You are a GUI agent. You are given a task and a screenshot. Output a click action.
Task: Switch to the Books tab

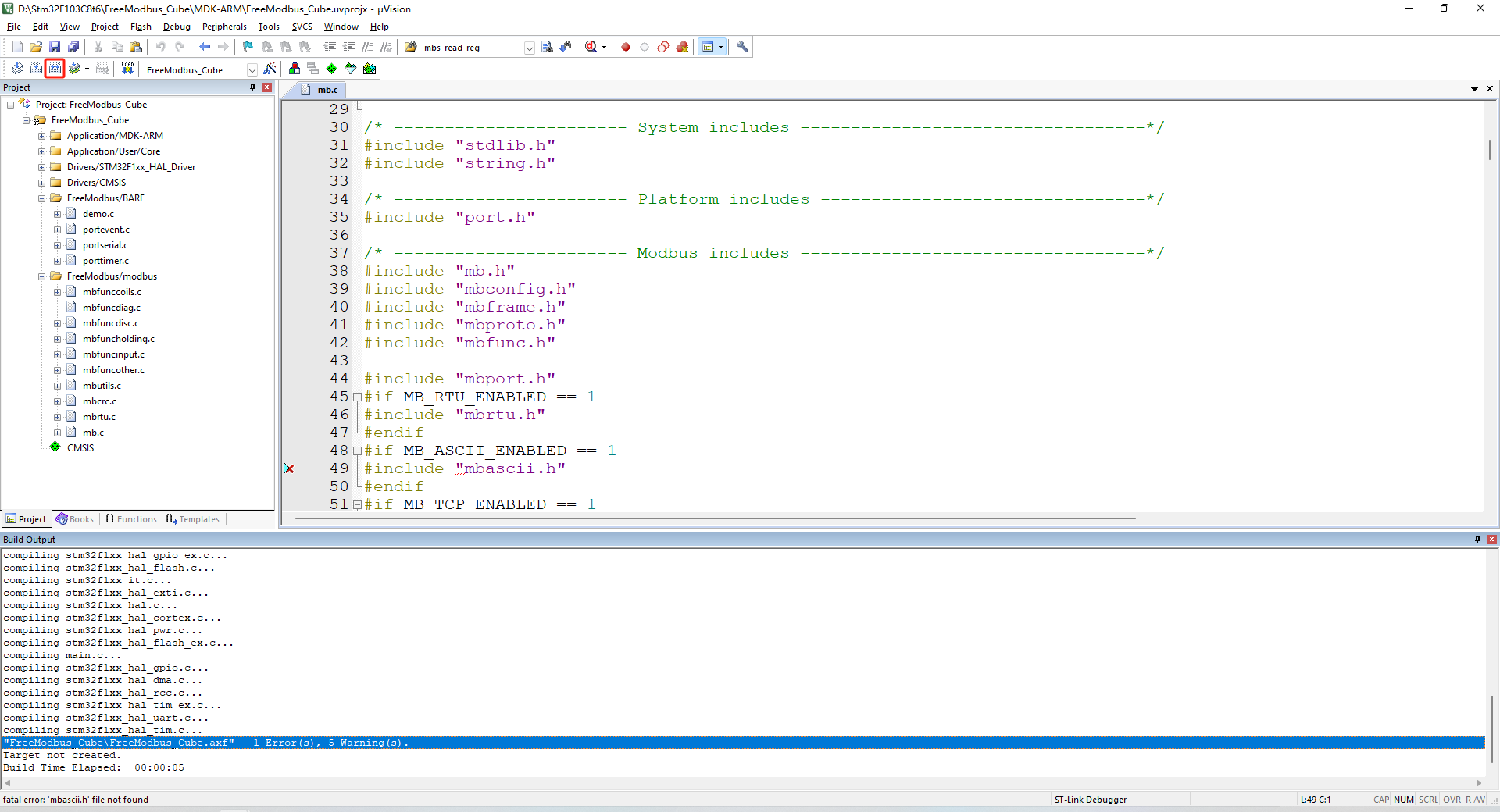point(75,519)
